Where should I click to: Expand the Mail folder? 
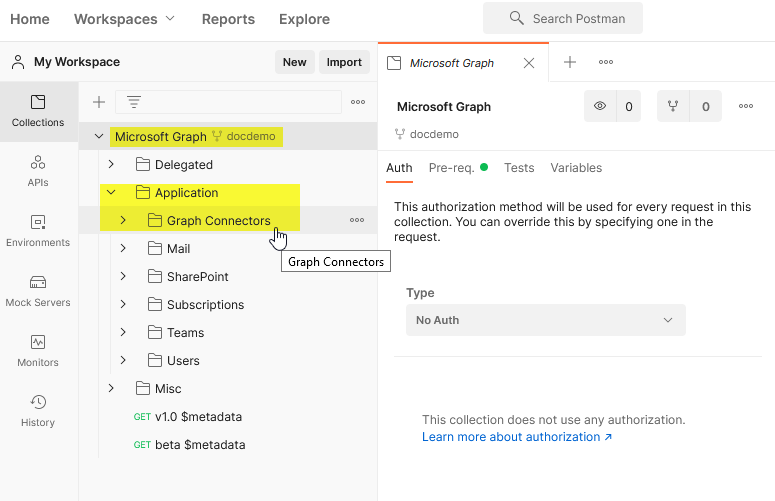coord(123,249)
